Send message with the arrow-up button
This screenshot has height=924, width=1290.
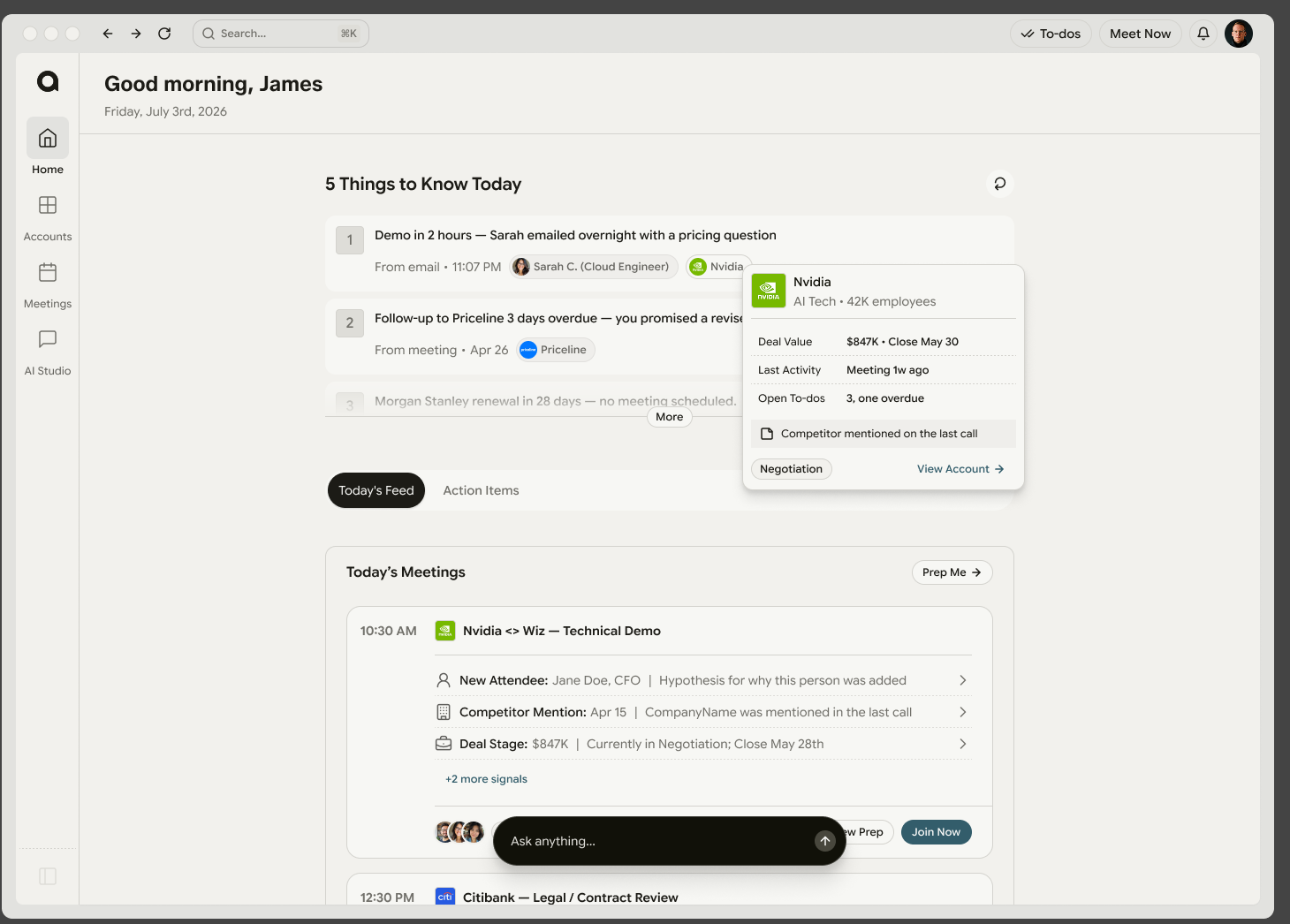(824, 841)
